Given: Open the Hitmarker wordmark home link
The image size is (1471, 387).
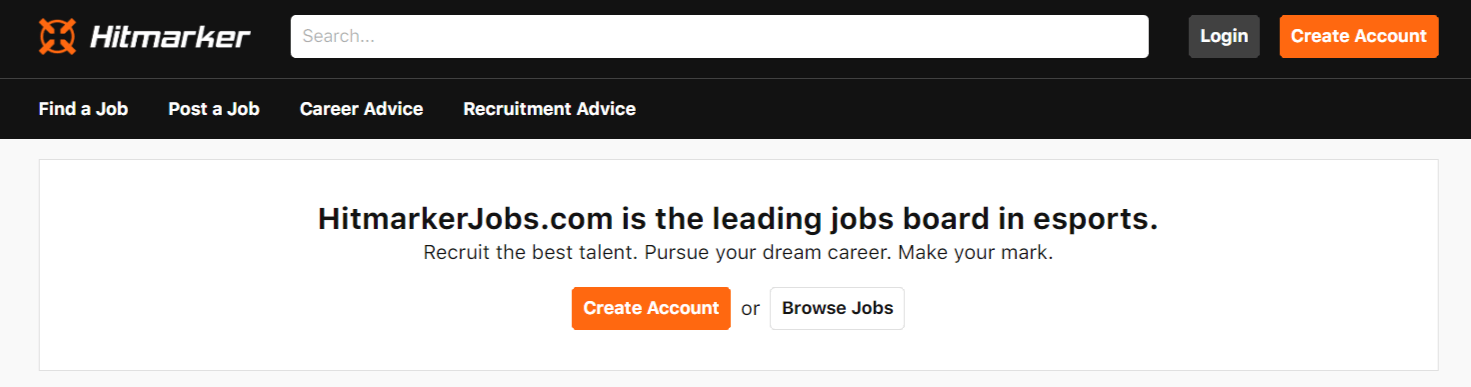Looking at the screenshot, I should (x=170, y=37).
